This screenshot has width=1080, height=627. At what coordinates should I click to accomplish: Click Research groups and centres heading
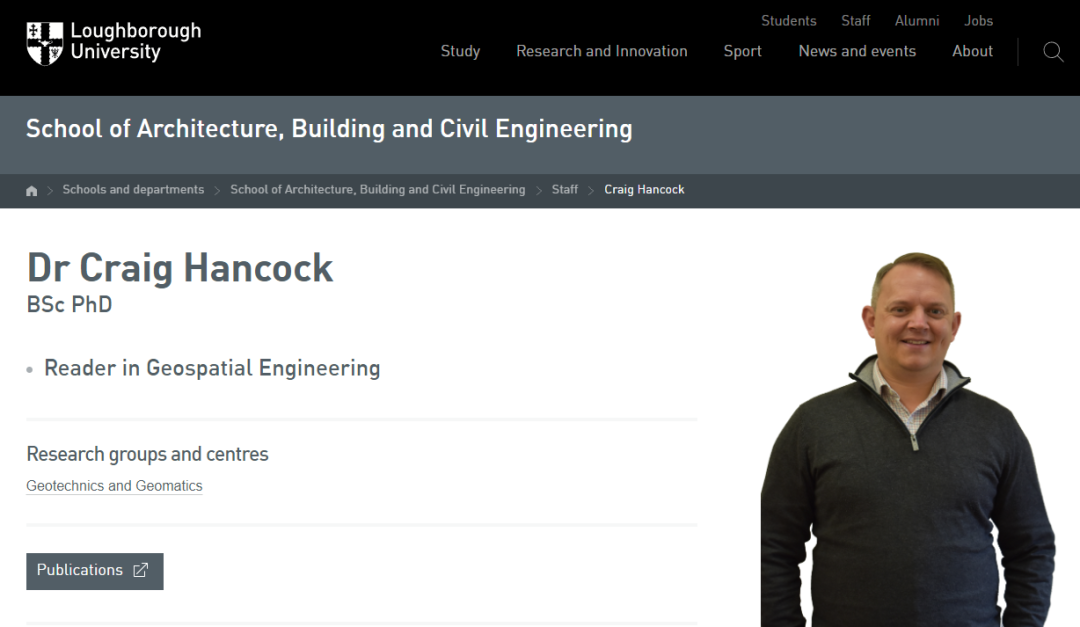click(x=147, y=455)
